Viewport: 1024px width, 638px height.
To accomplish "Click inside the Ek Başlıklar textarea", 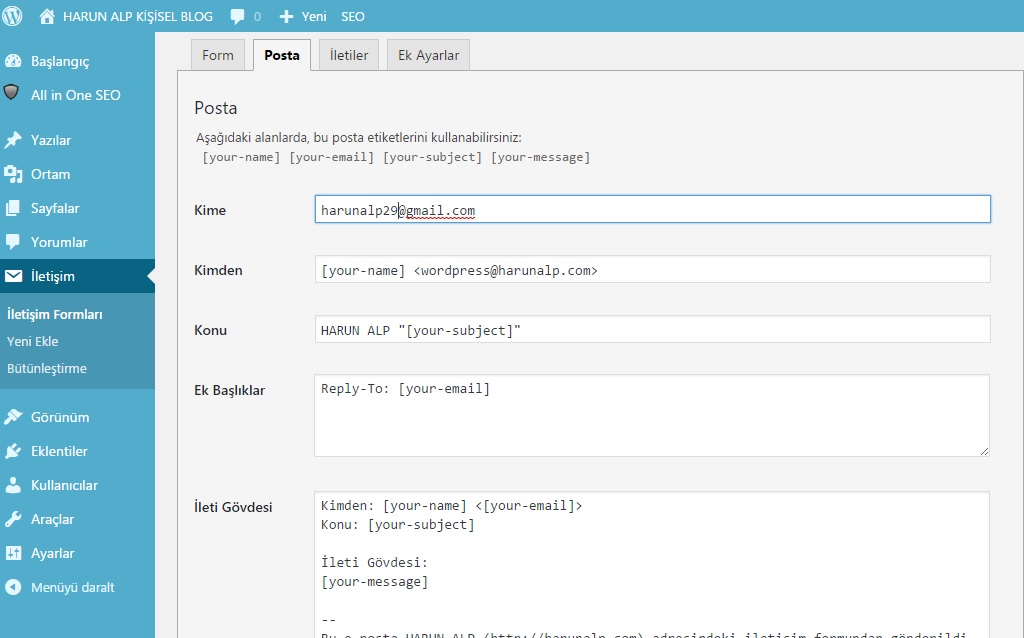I will [652, 416].
